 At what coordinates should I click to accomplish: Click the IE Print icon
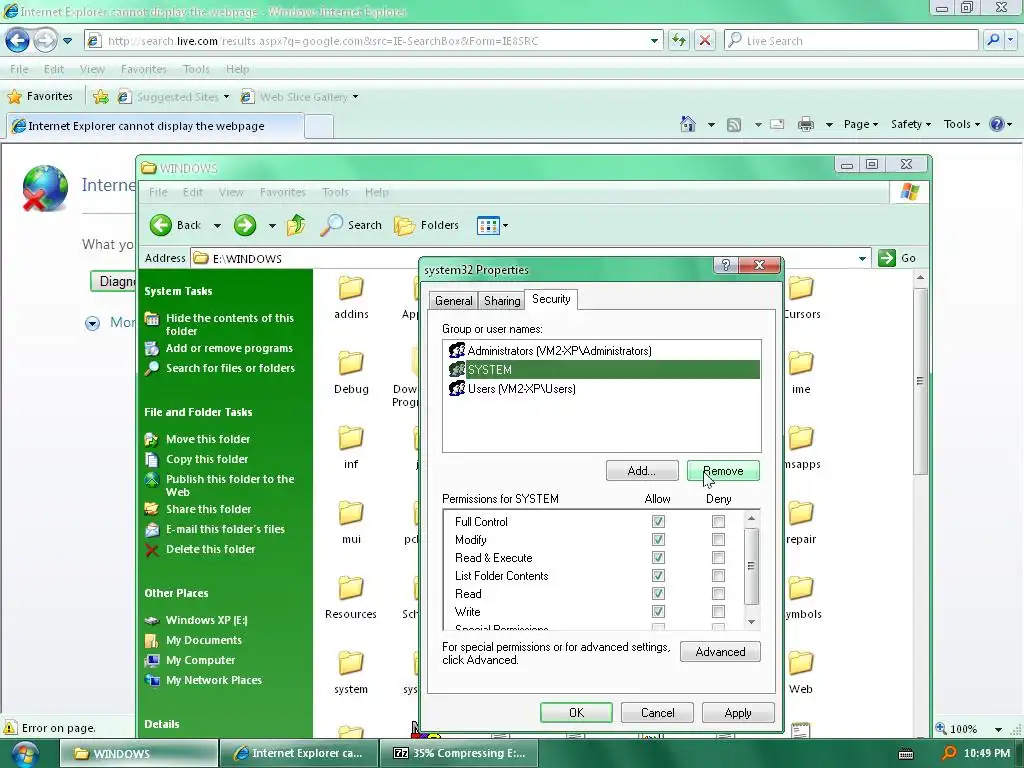[806, 124]
